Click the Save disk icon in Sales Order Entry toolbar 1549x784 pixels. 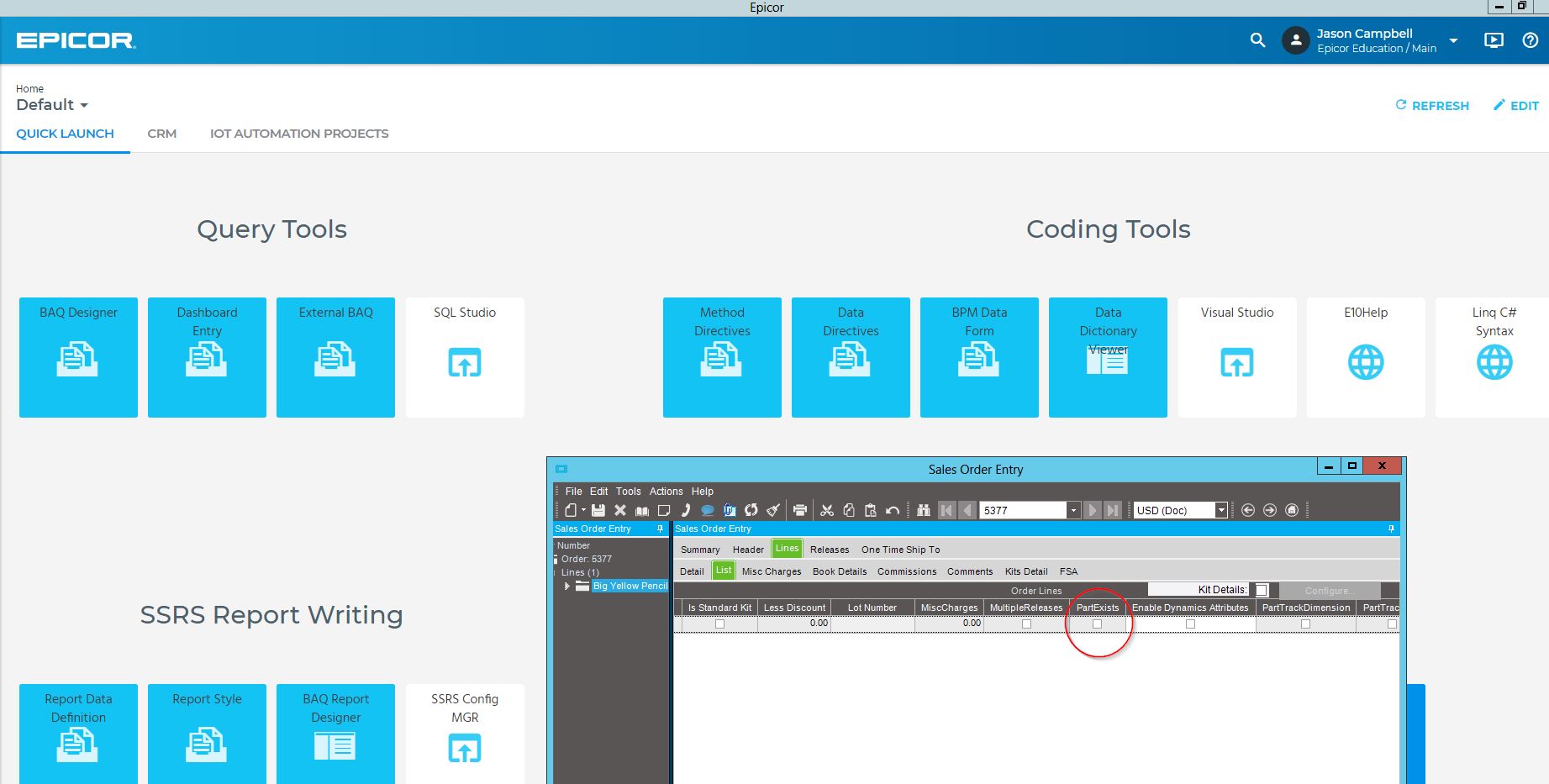[598, 510]
